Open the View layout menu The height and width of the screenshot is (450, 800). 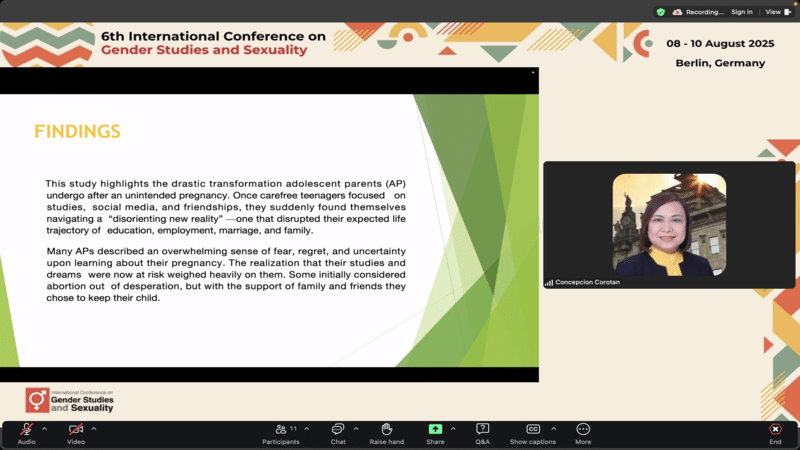776,12
